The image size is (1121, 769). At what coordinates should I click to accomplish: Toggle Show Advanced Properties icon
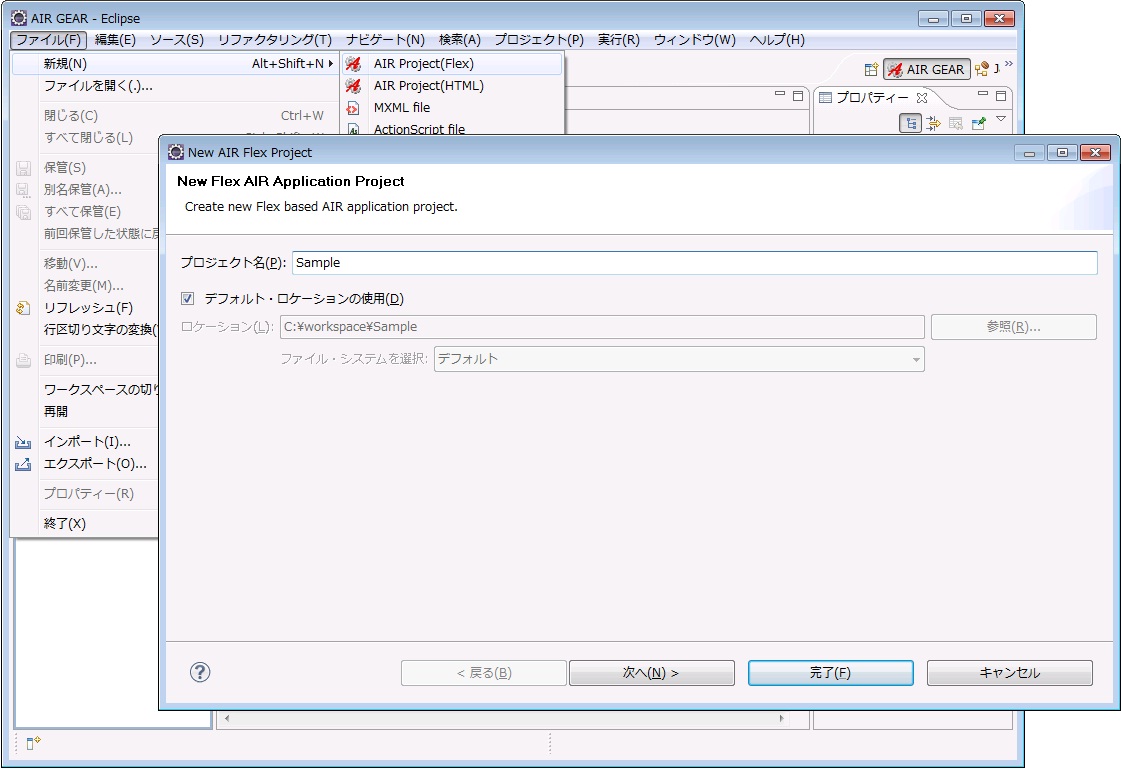[933, 123]
